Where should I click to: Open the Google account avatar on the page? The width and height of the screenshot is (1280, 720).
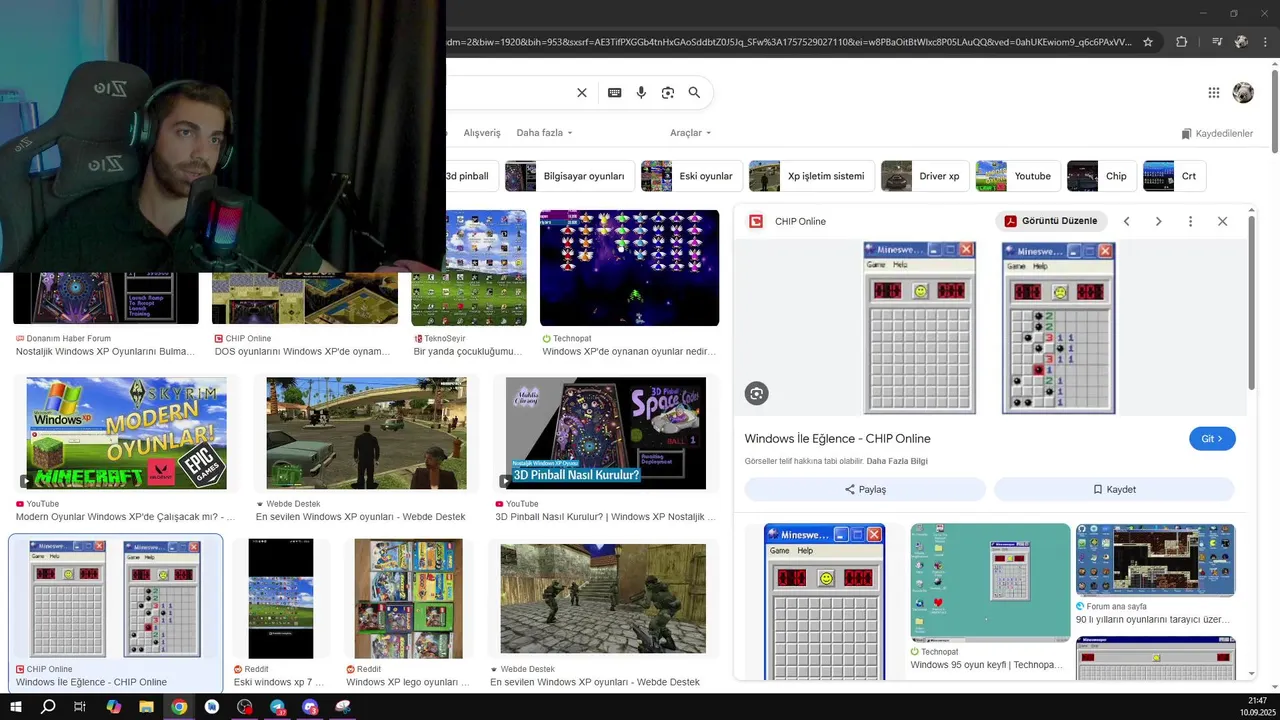(1243, 93)
